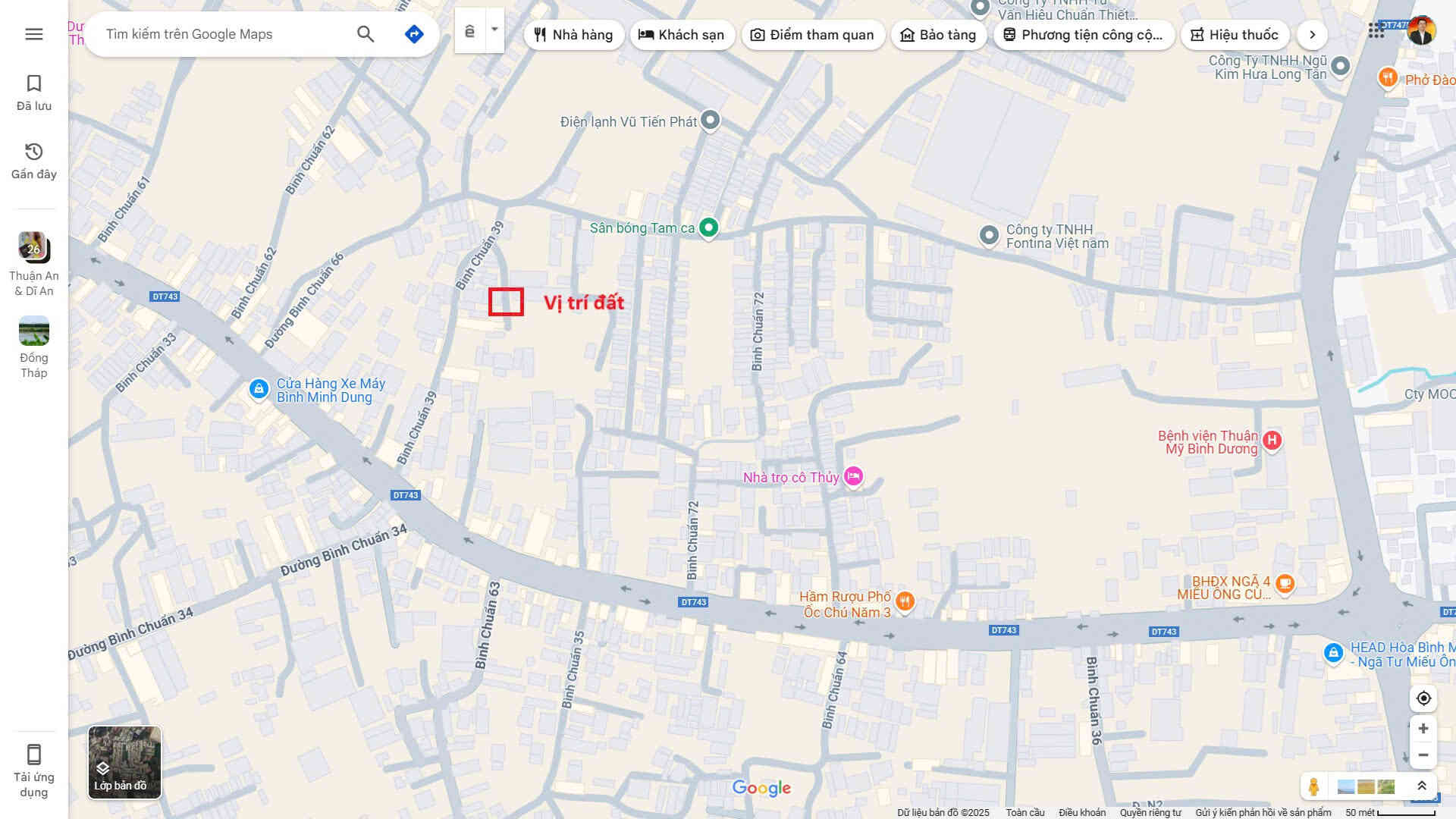This screenshot has width=1456, height=819.
Task: Open dropdown arrow beside print icon
Action: (494, 30)
